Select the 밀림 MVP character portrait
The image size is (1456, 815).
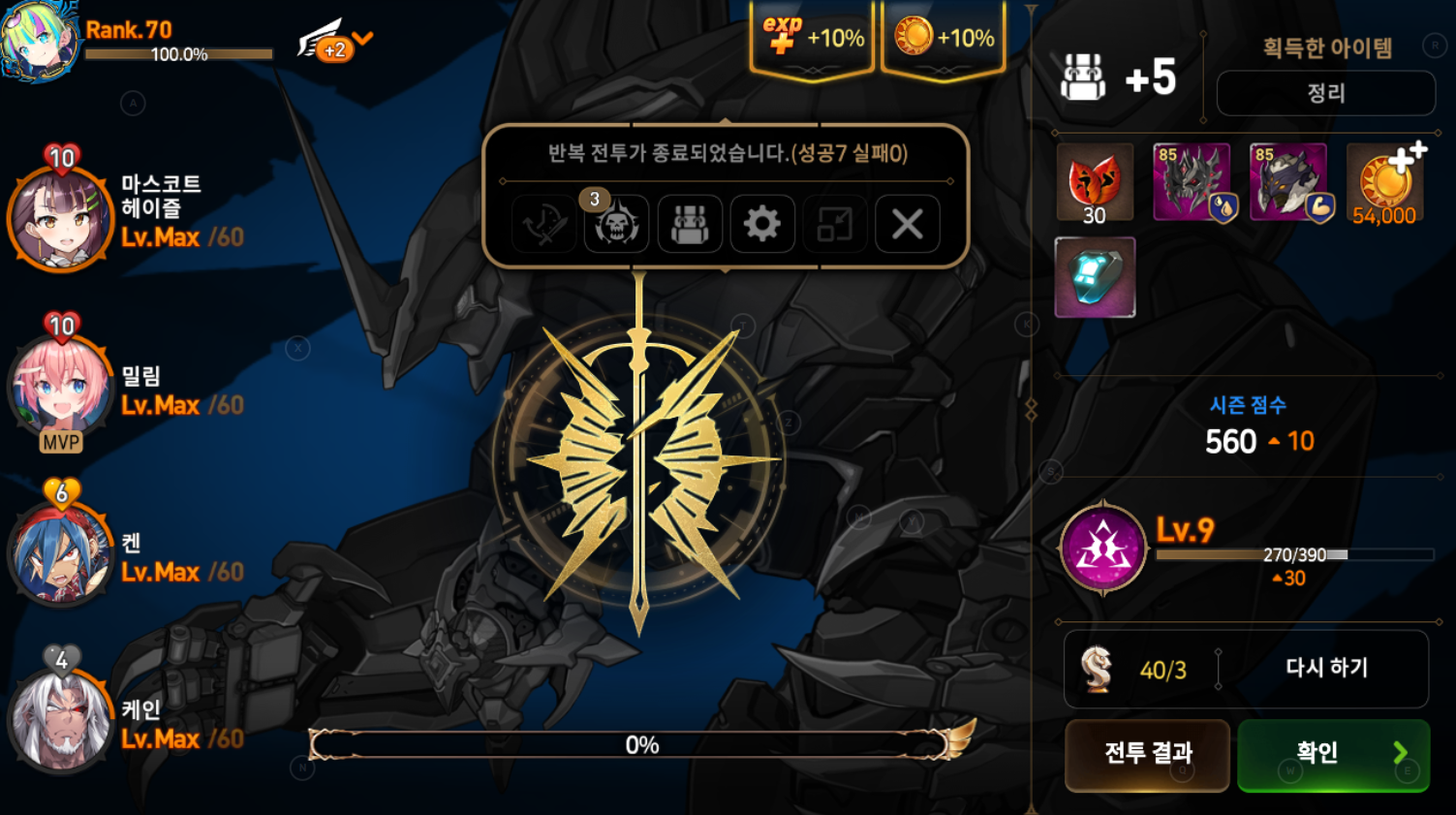[x=60, y=387]
